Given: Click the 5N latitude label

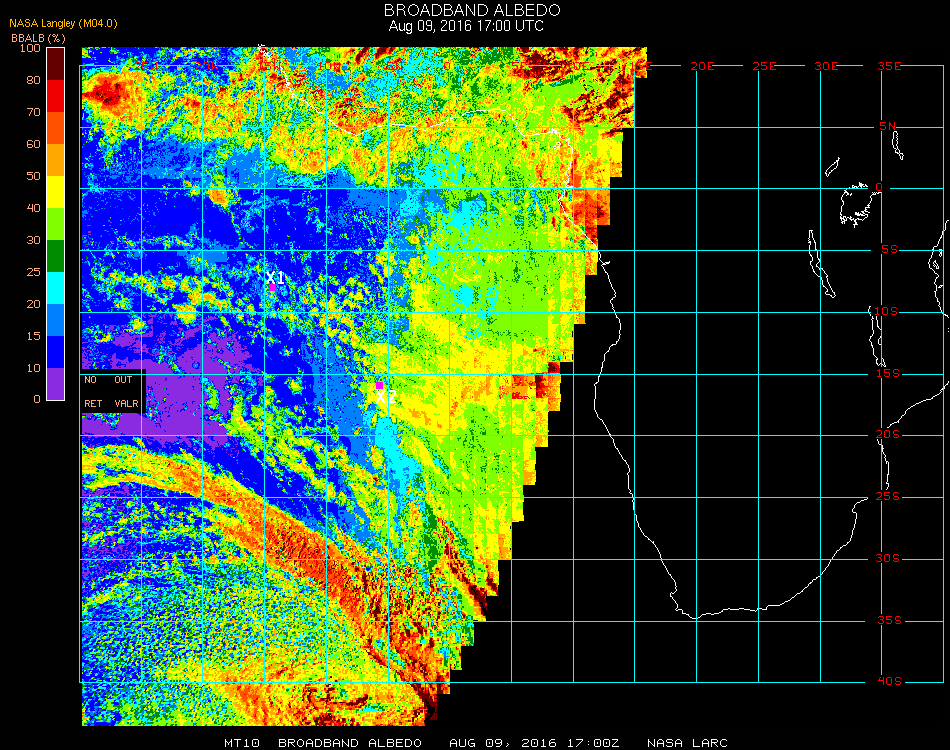Looking at the screenshot, I should tap(888, 126).
